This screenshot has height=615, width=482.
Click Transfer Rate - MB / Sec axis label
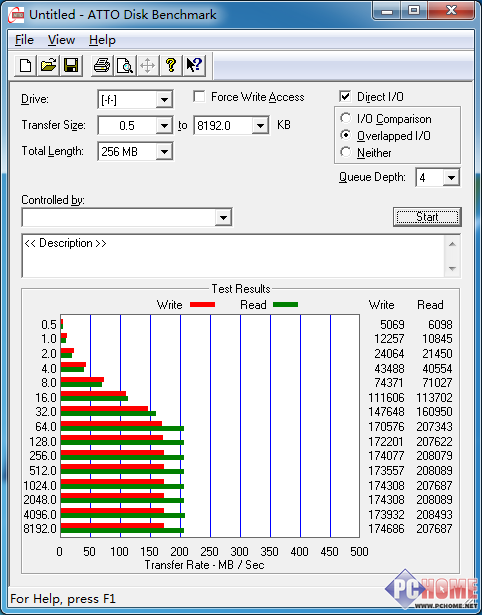point(205,565)
